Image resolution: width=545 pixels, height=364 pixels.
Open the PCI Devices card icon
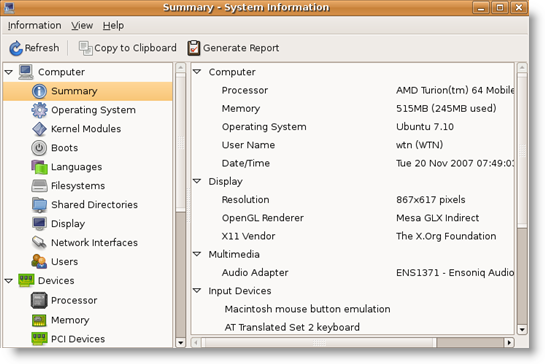click(39, 339)
